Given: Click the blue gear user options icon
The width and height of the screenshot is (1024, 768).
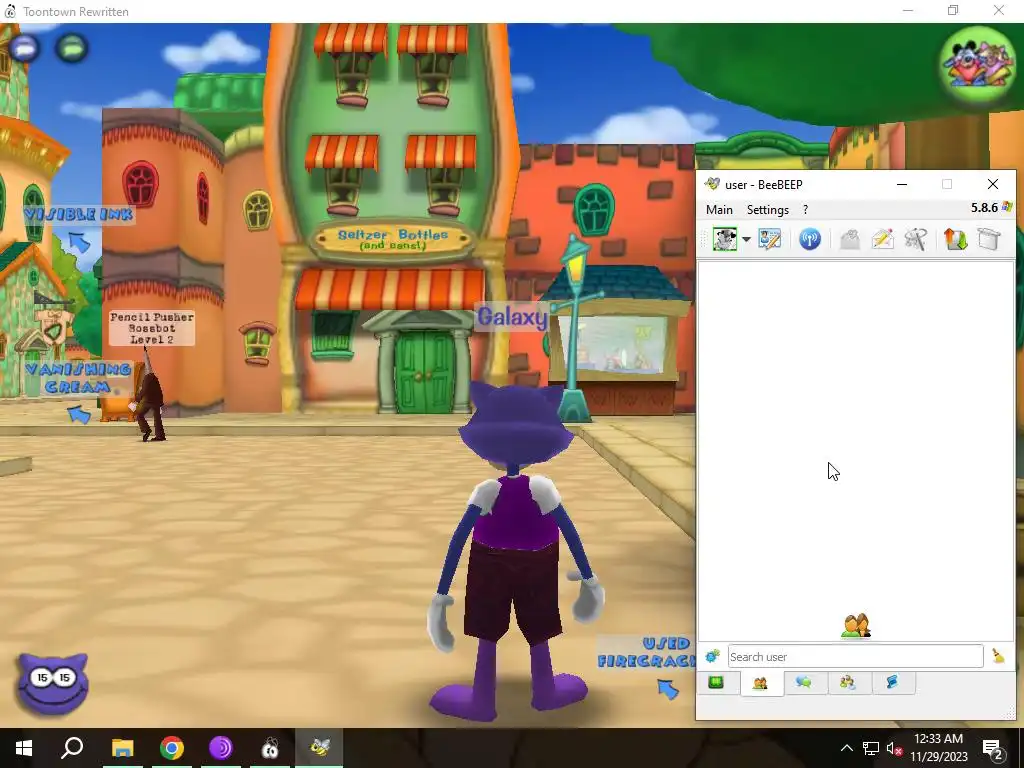Looking at the screenshot, I should (712, 656).
